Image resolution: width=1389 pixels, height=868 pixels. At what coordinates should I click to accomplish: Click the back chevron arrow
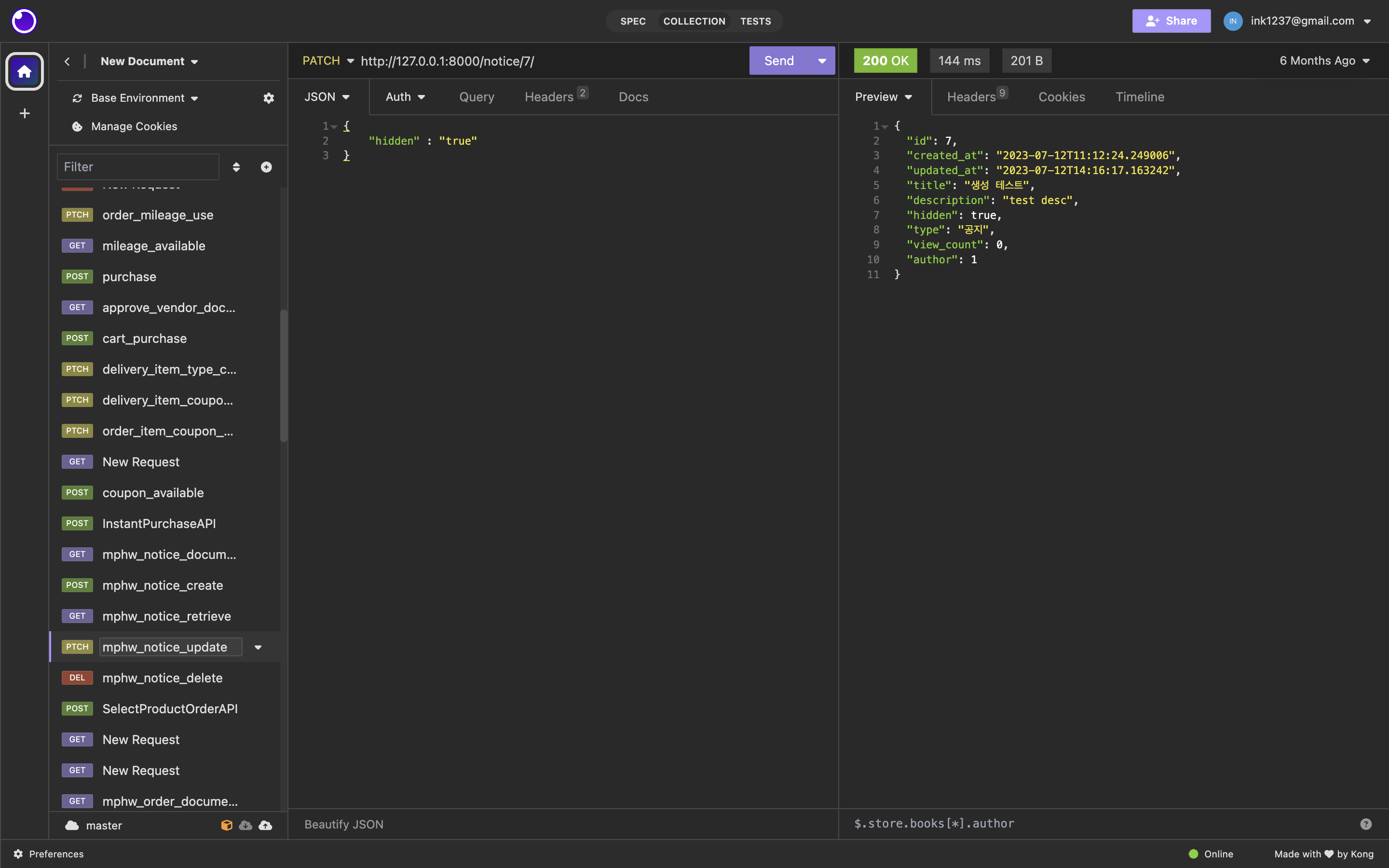pos(67,61)
